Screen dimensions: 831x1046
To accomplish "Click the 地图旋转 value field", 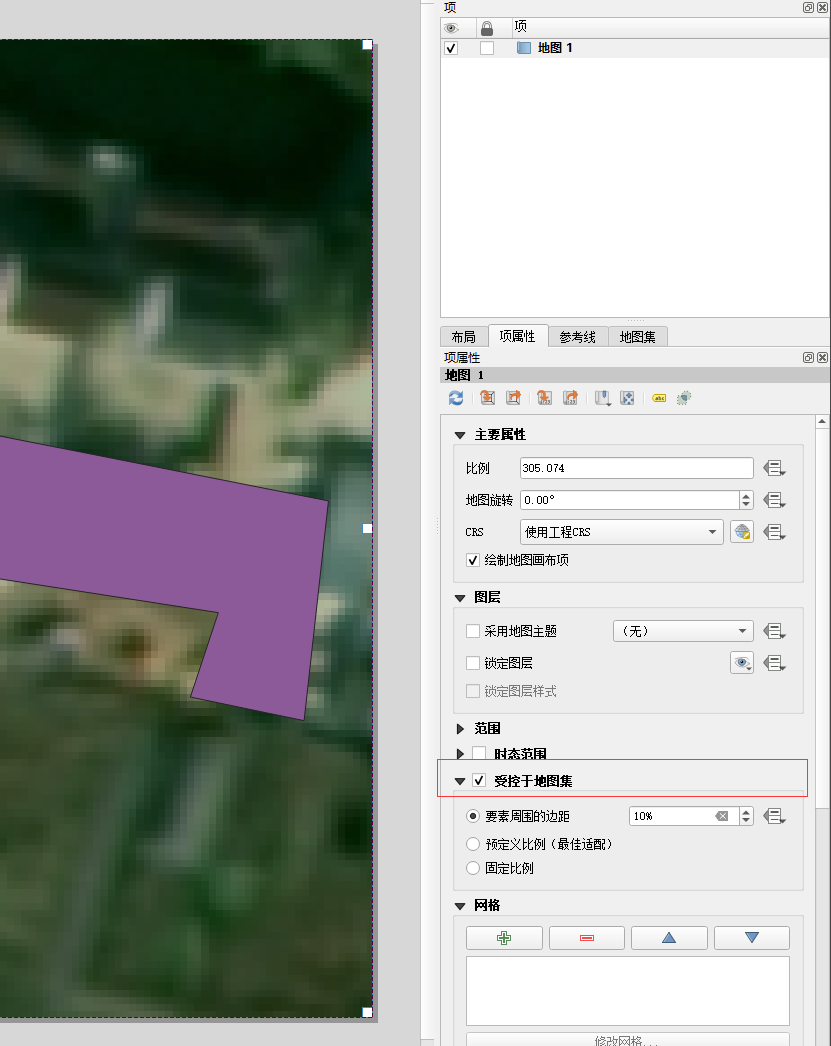I will [x=630, y=499].
